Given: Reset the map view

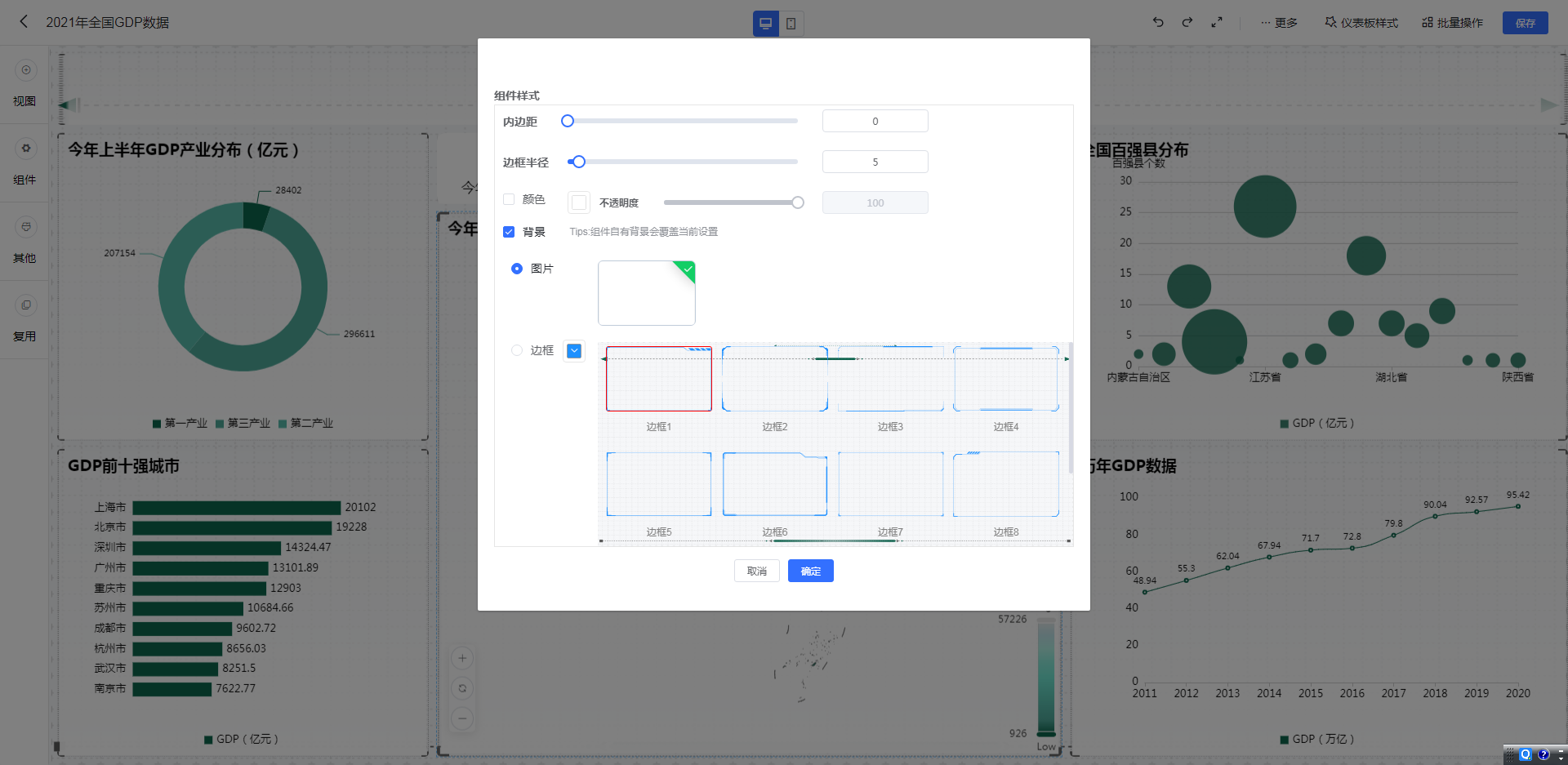Looking at the screenshot, I should click(462, 688).
